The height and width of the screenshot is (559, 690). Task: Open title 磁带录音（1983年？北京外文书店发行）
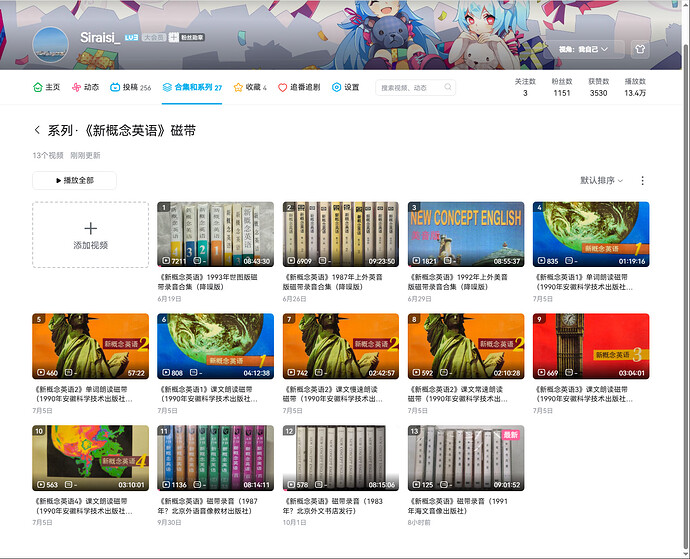[333, 506]
